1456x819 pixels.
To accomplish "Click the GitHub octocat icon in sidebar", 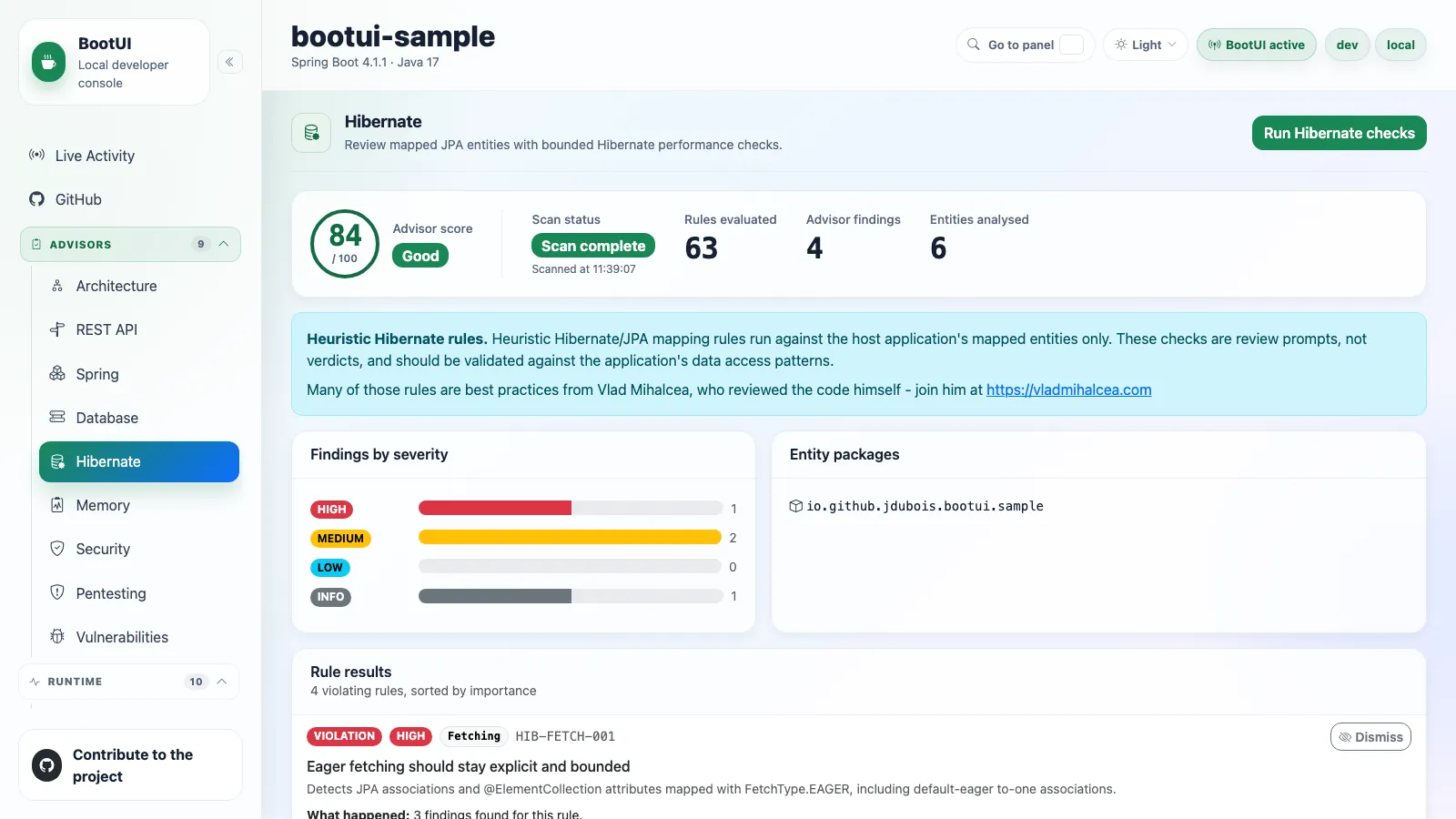I will (37, 199).
